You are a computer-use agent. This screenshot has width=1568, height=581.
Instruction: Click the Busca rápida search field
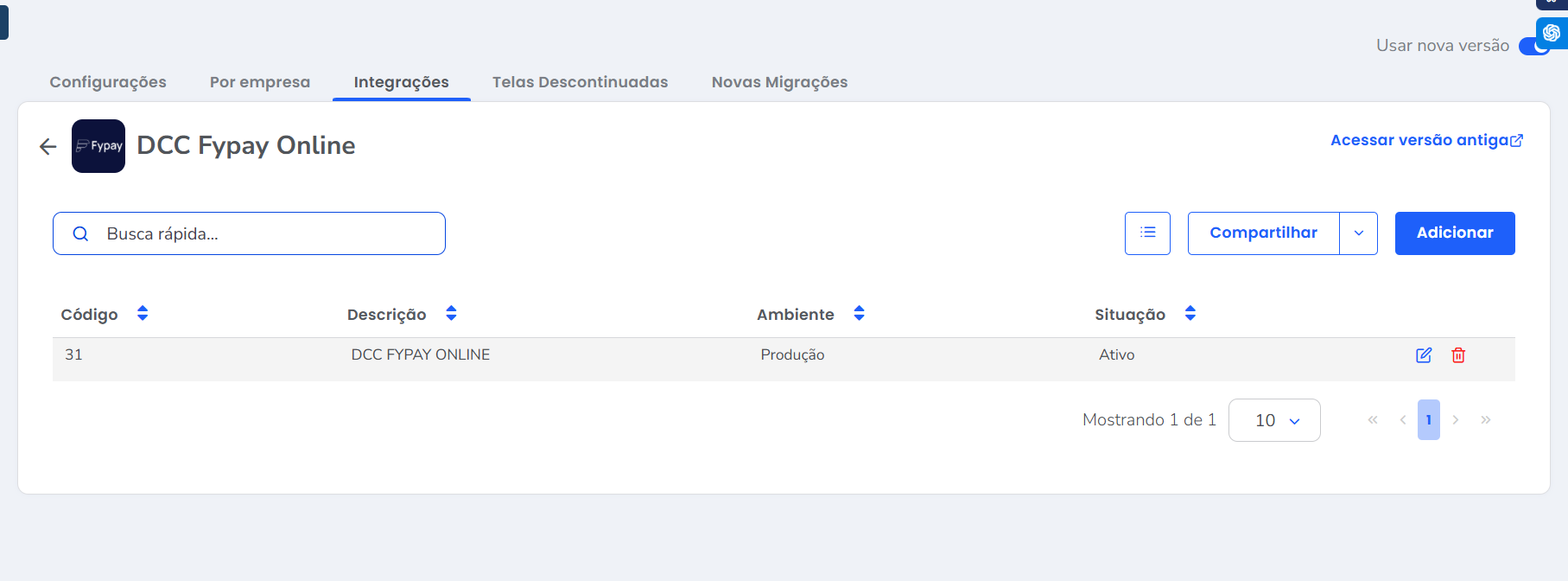[x=259, y=233]
